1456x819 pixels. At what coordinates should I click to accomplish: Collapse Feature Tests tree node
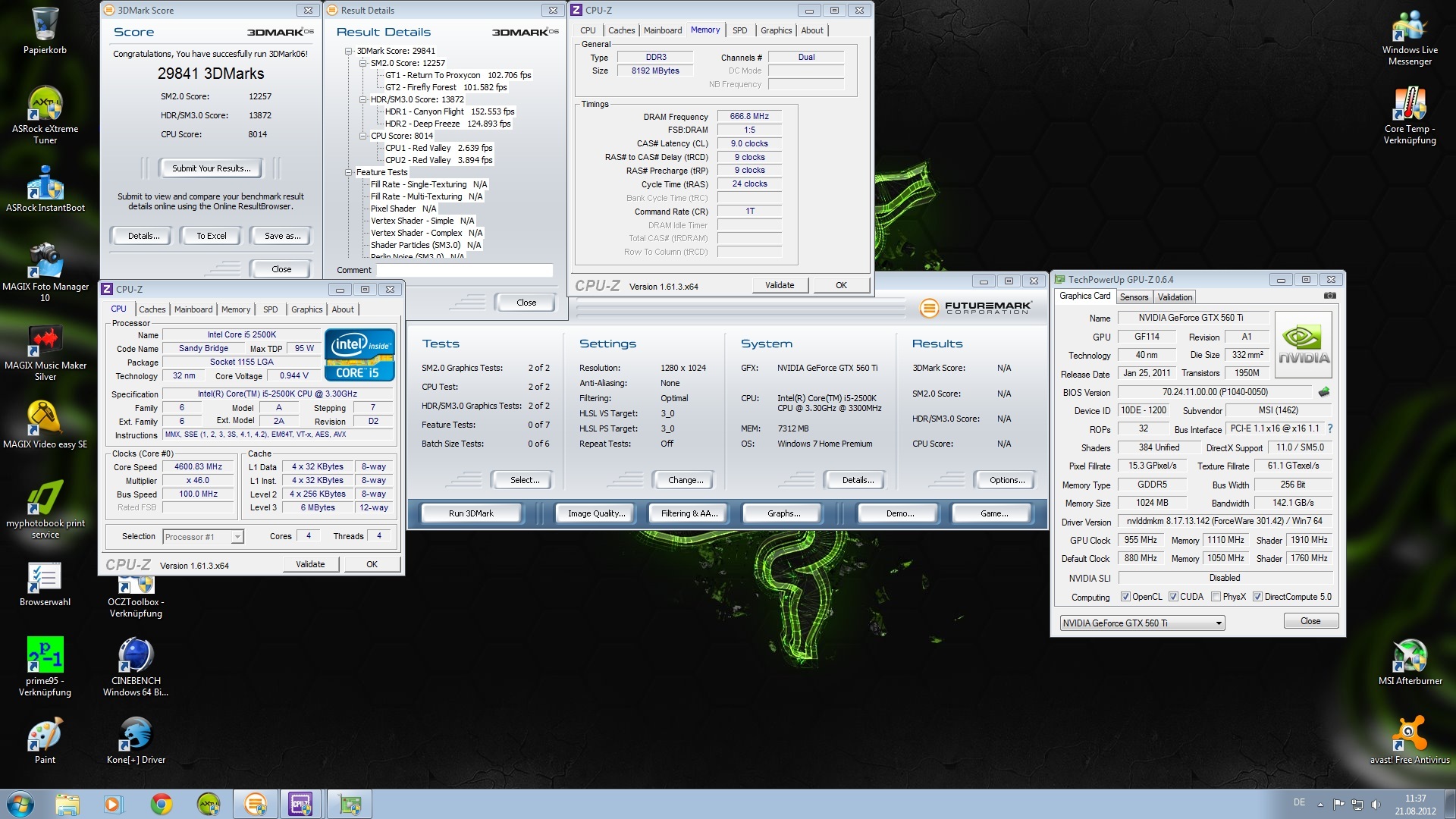click(x=349, y=173)
